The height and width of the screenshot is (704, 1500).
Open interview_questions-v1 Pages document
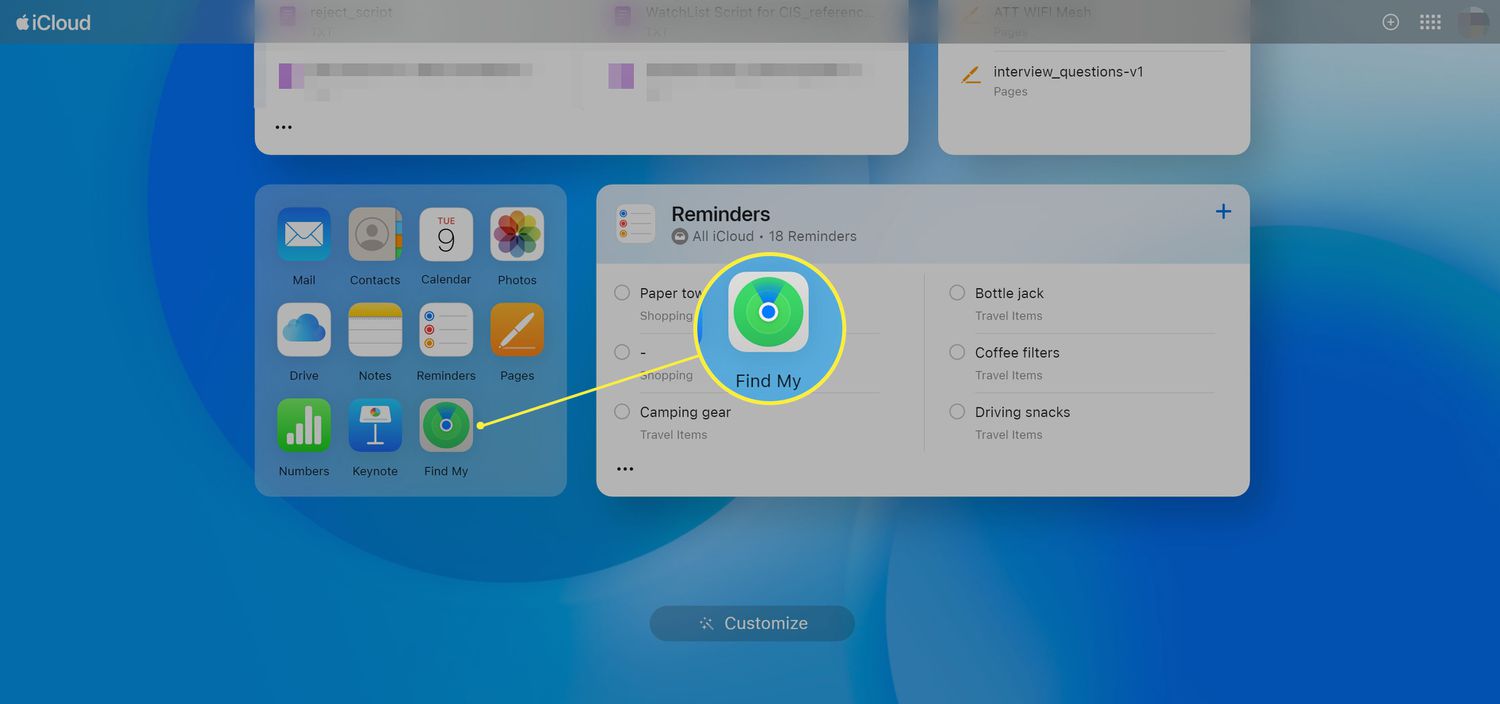click(x=1067, y=72)
